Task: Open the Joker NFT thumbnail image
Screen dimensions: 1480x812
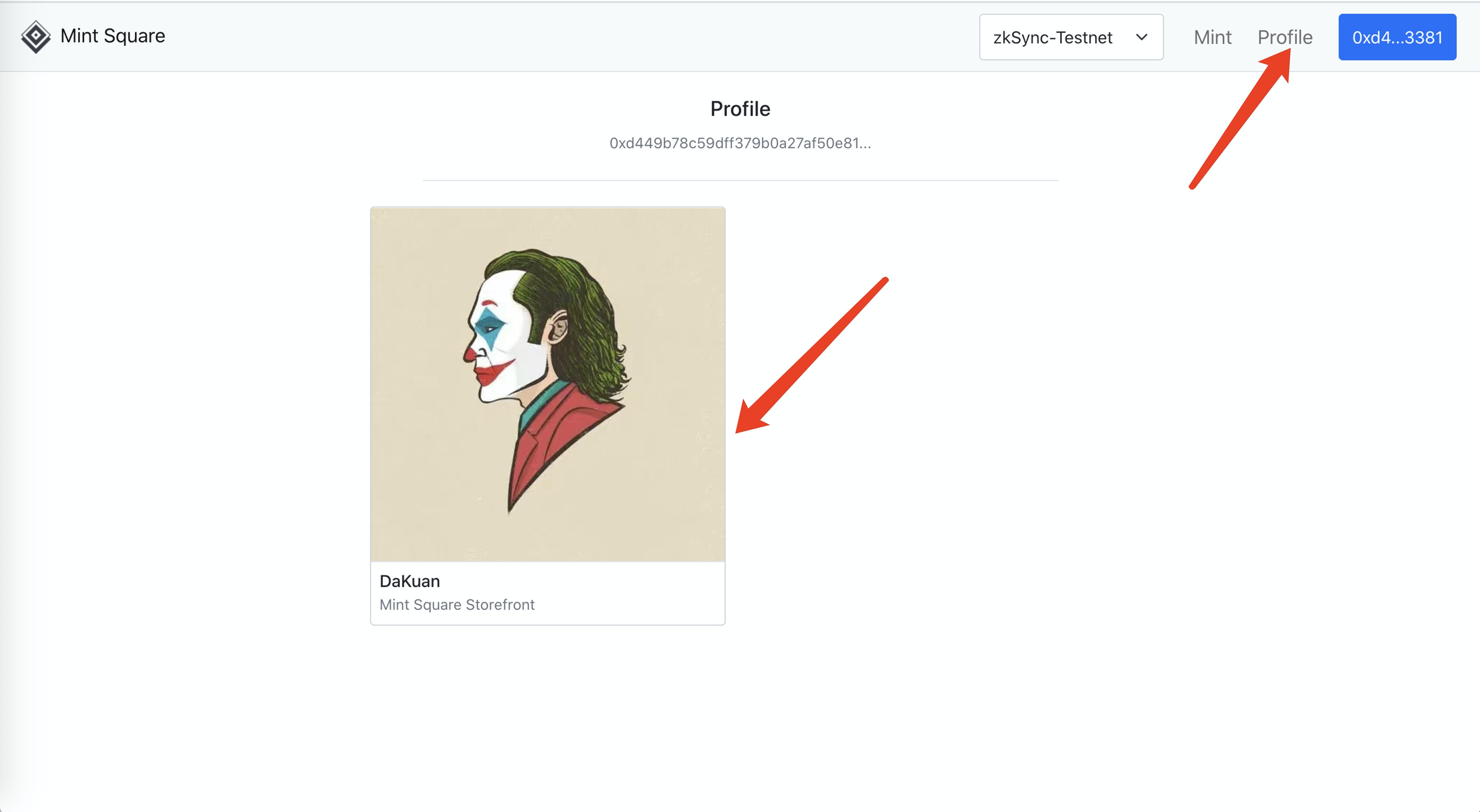Action: (547, 384)
